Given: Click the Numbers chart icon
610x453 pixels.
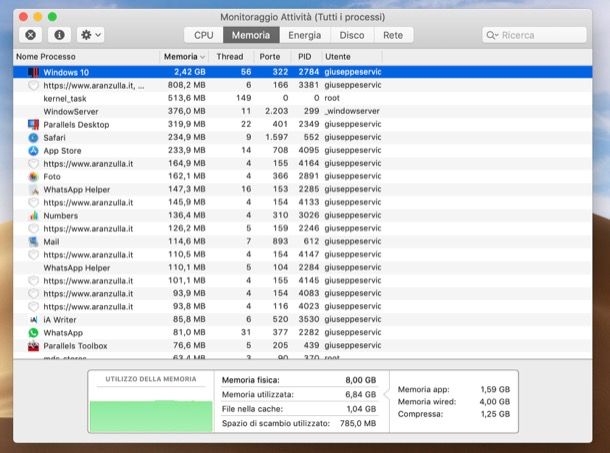Looking at the screenshot, I should 33,215.
